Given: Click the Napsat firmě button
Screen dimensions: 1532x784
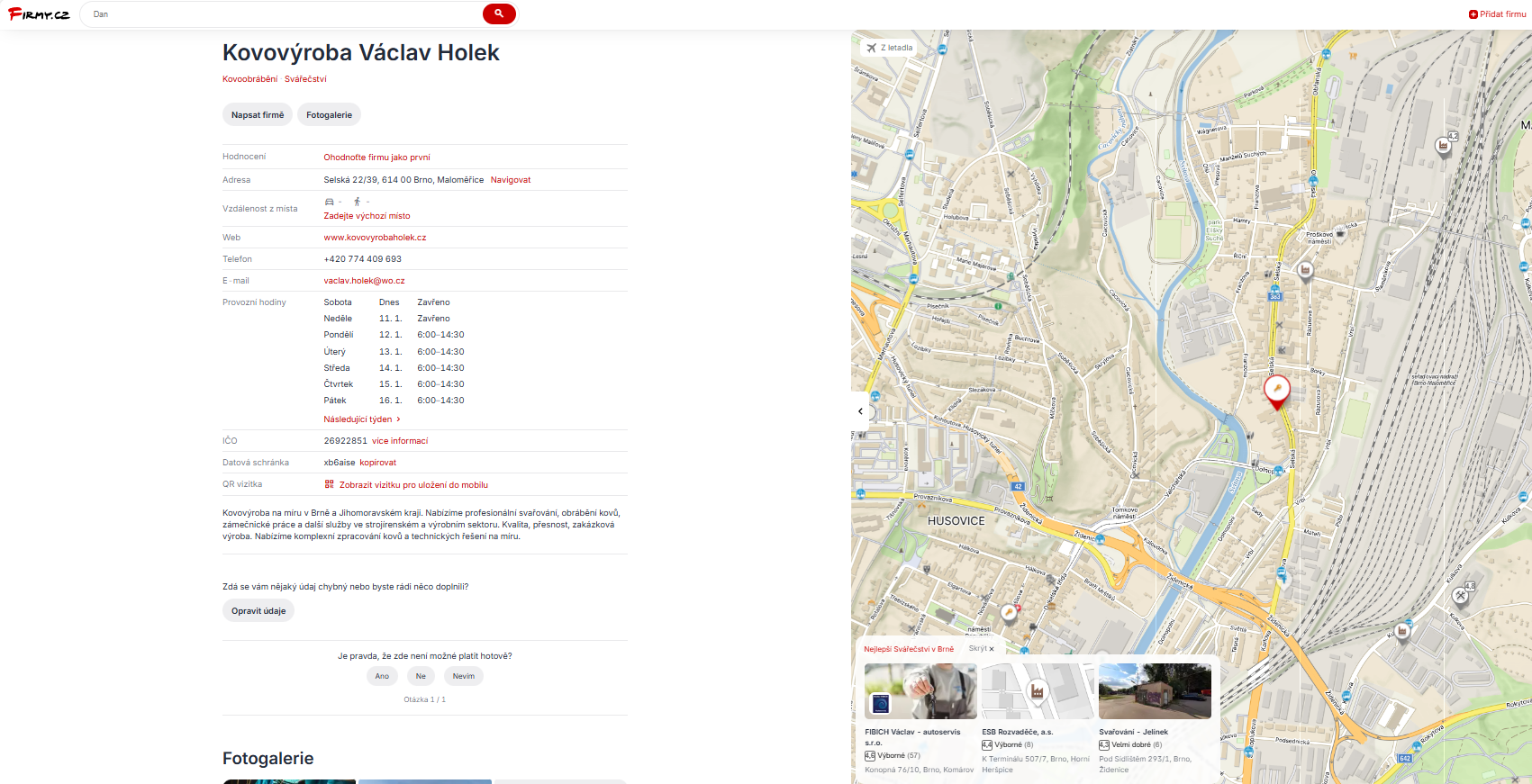Looking at the screenshot, I should click(x=258, y=115).
